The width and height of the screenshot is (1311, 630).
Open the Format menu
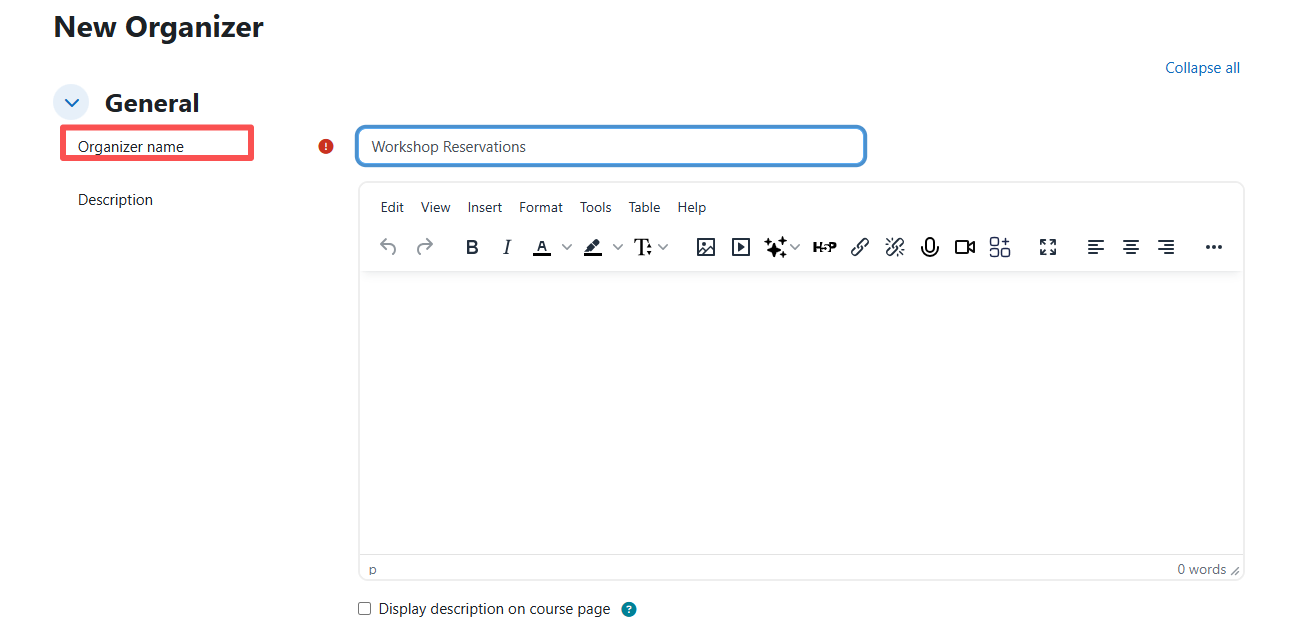pyautogui.click(x=541, y=207)
